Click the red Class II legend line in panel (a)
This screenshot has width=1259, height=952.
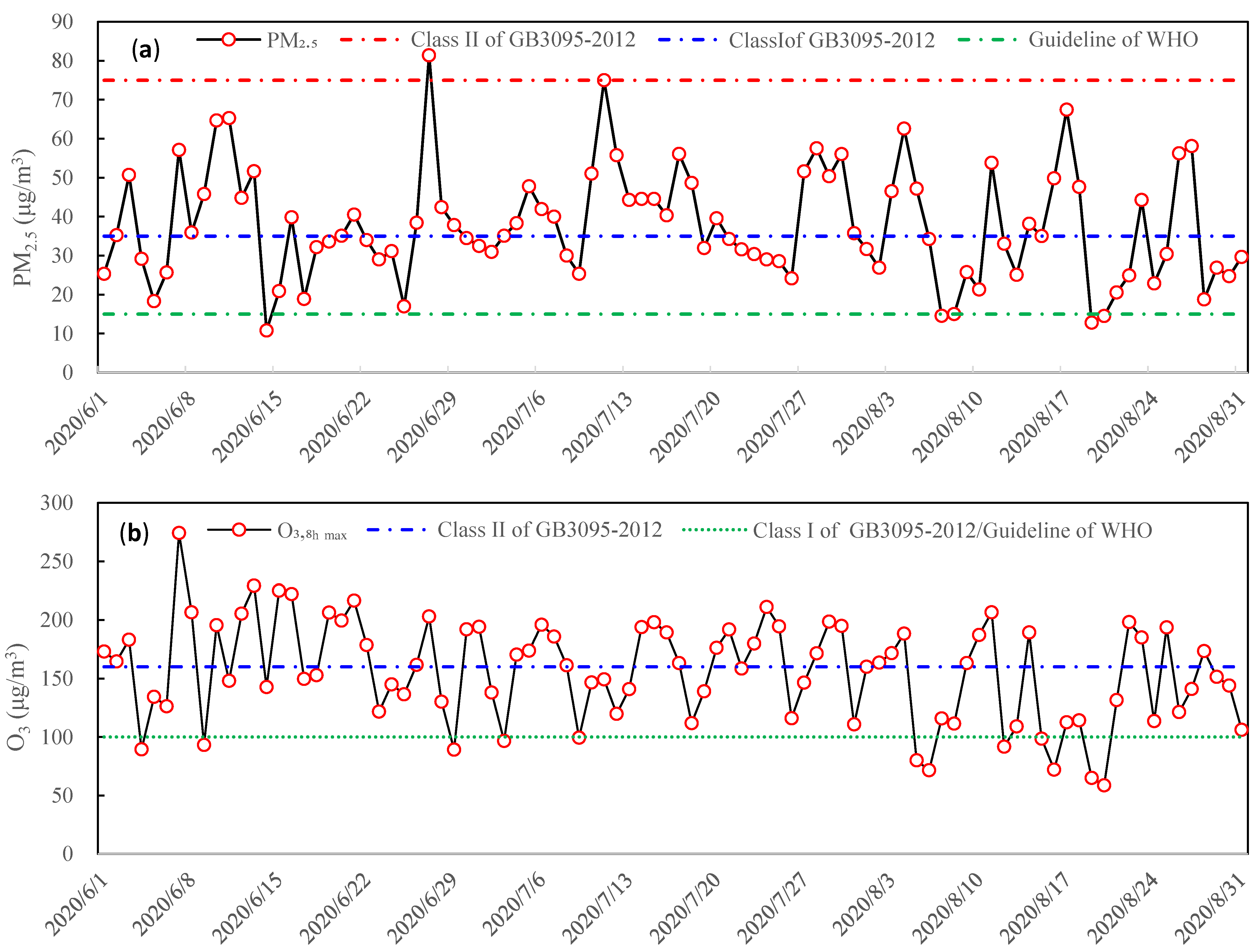[370, 39]
